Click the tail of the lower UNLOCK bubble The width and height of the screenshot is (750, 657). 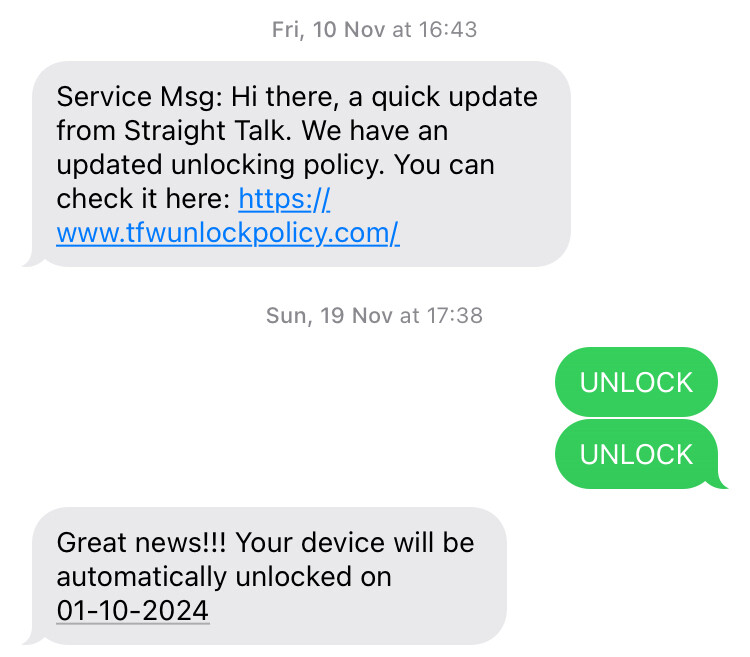[x=717, y=482]
